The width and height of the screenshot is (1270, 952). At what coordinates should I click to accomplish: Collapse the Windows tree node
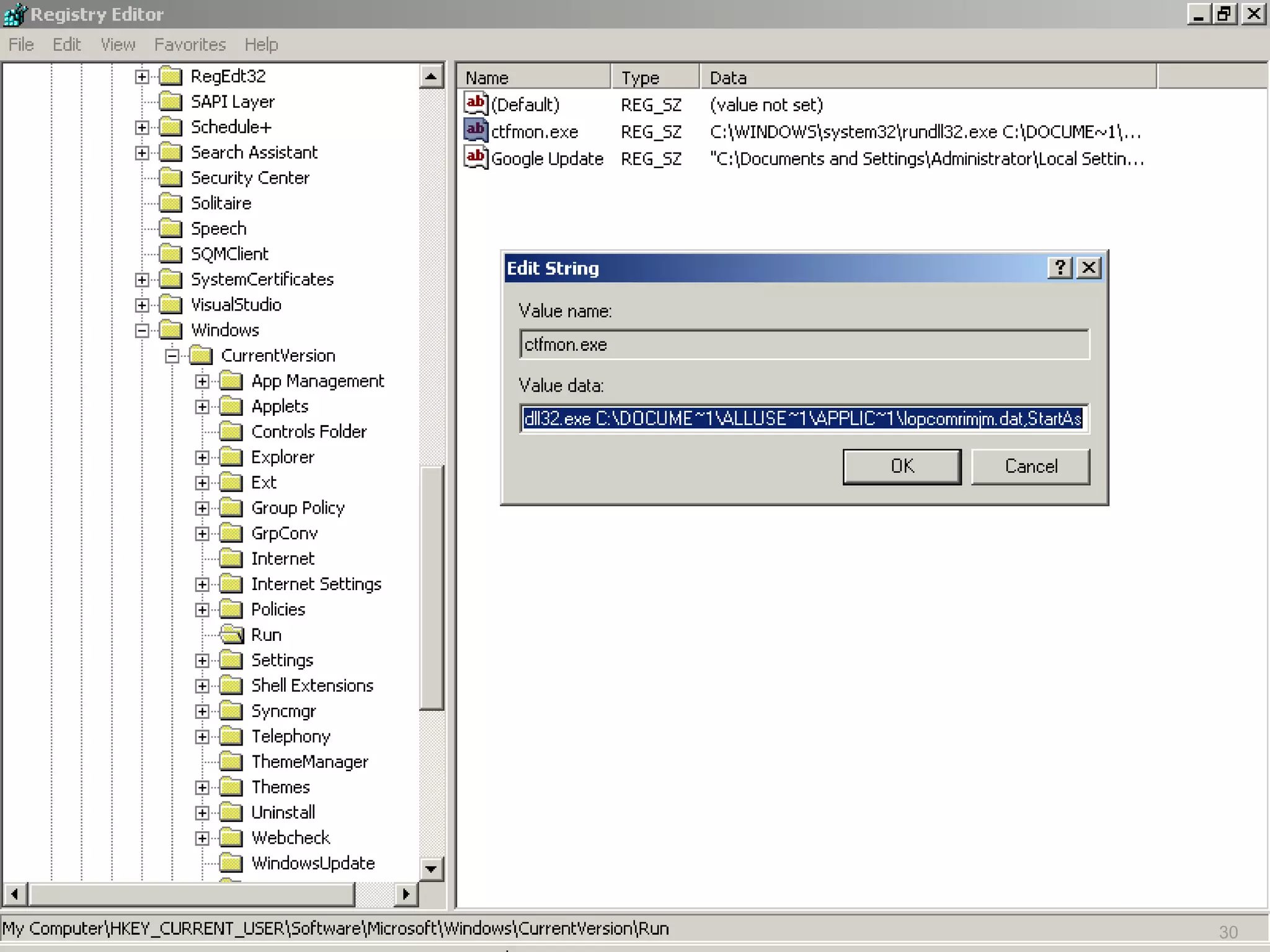tap(142, 330)
